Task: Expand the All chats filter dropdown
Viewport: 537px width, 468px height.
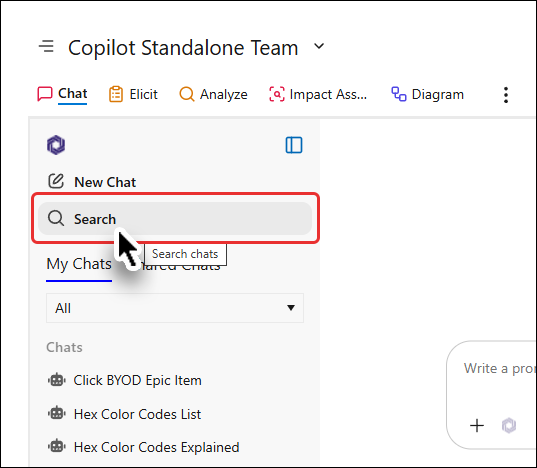Action: 175,308
